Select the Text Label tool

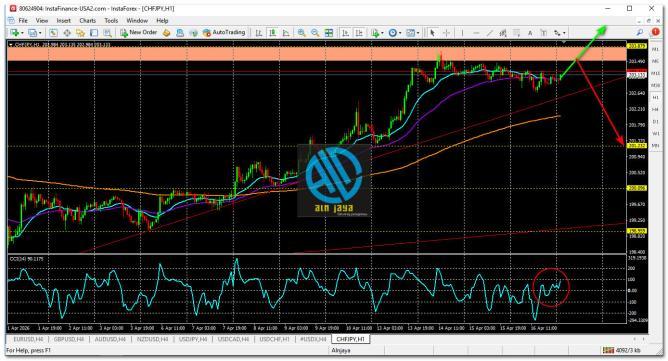544,33
